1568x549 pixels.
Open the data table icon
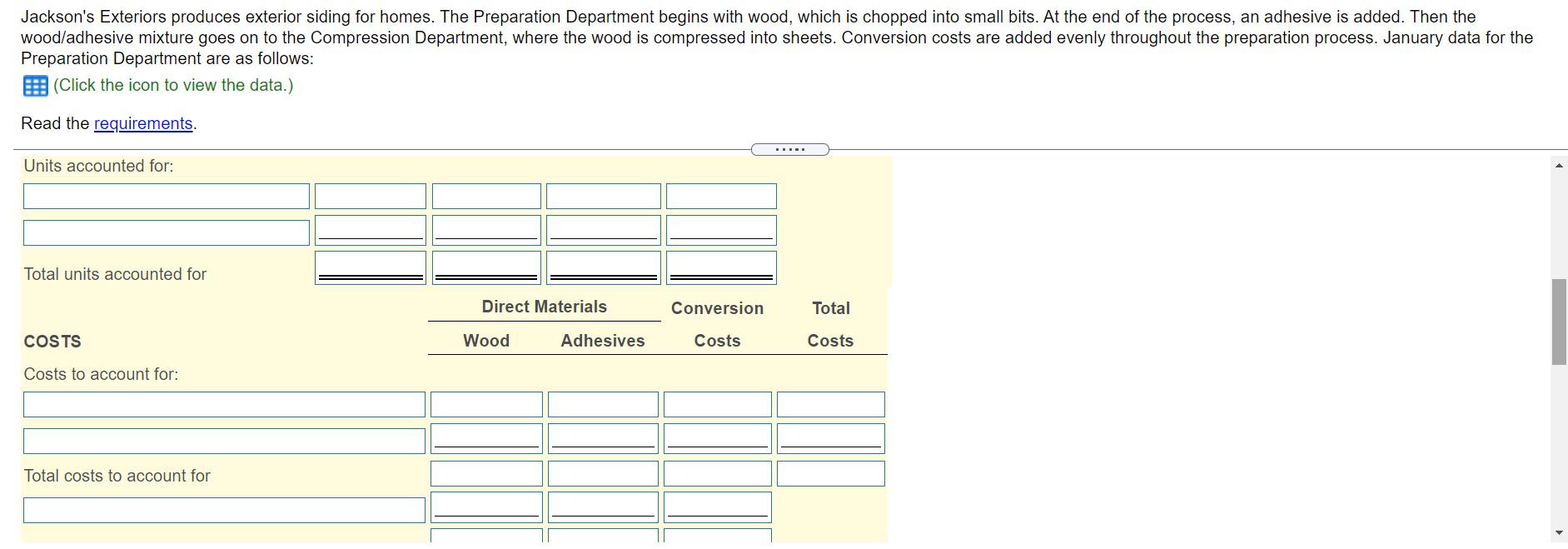coord(35,86)
